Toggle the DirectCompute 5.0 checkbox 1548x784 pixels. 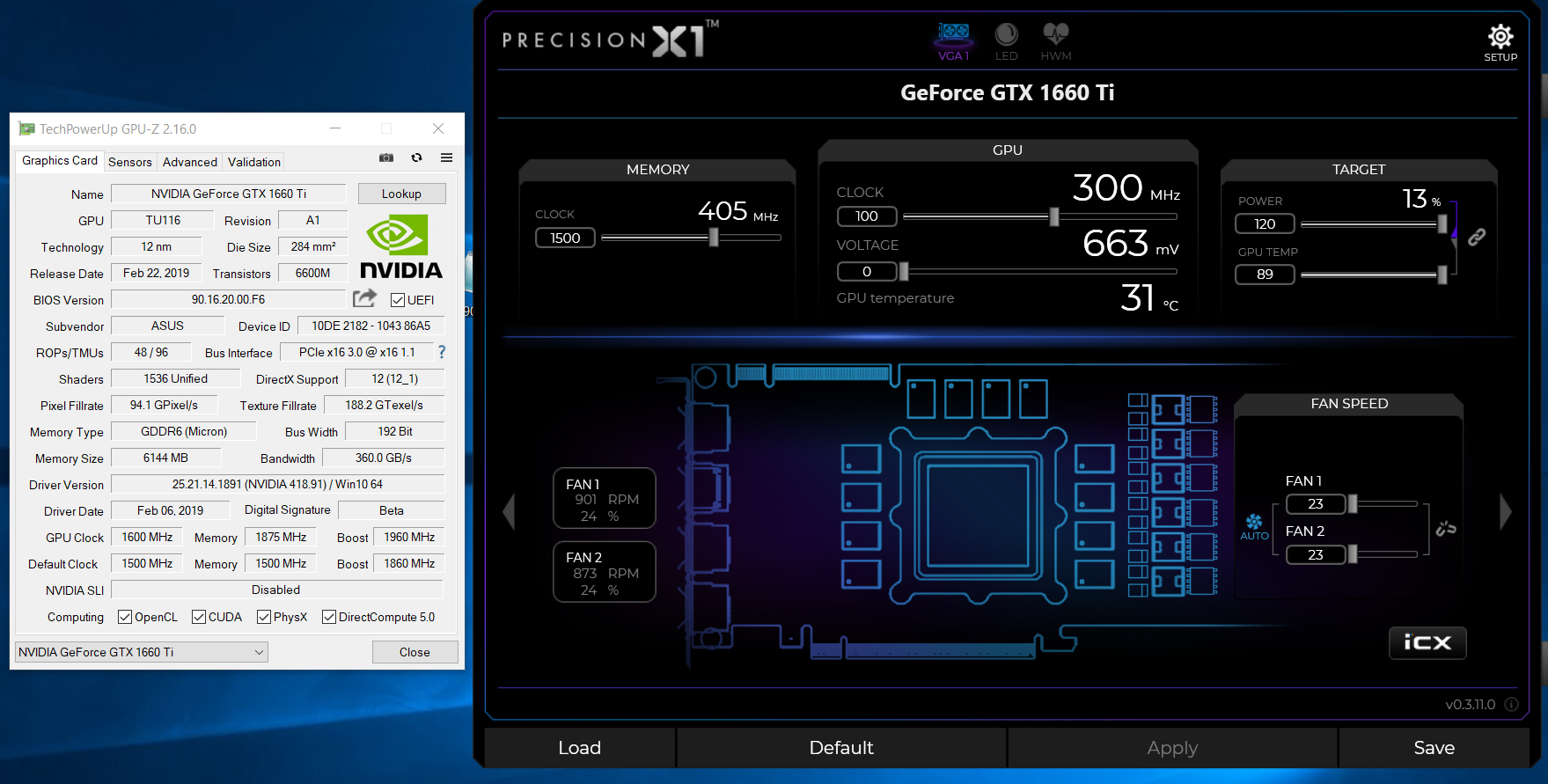329,617
